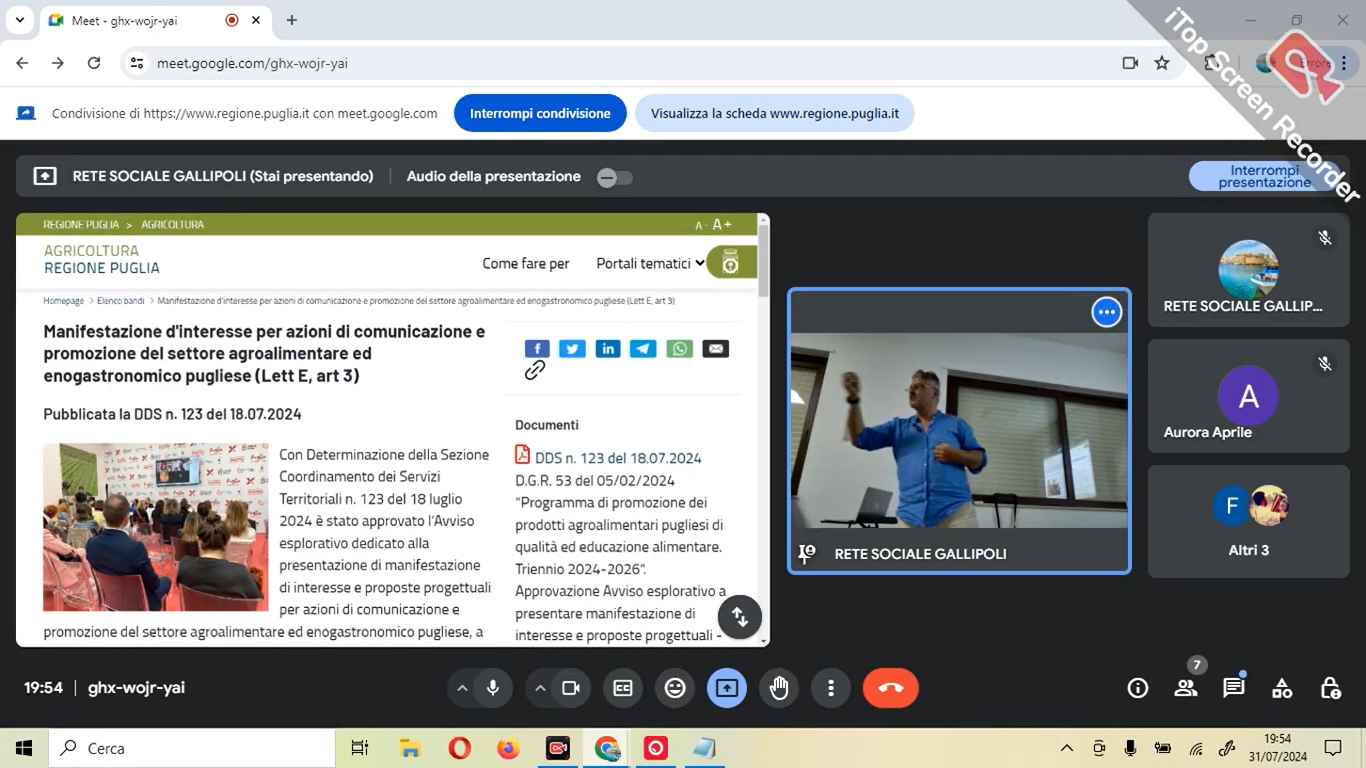1366x768 pixels.
Task: Raise hand in the meeting
Action: coord(779,688)
